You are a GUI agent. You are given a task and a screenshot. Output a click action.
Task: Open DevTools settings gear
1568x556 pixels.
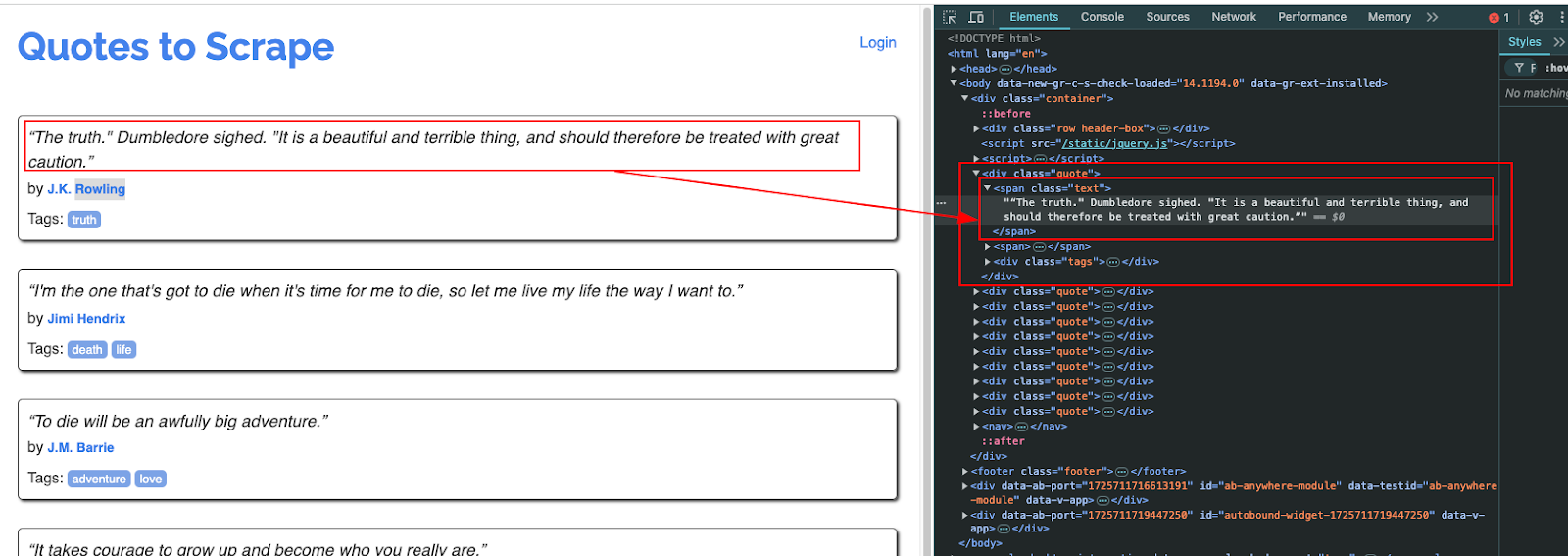pyautogui.click(x=1536, y=17)
